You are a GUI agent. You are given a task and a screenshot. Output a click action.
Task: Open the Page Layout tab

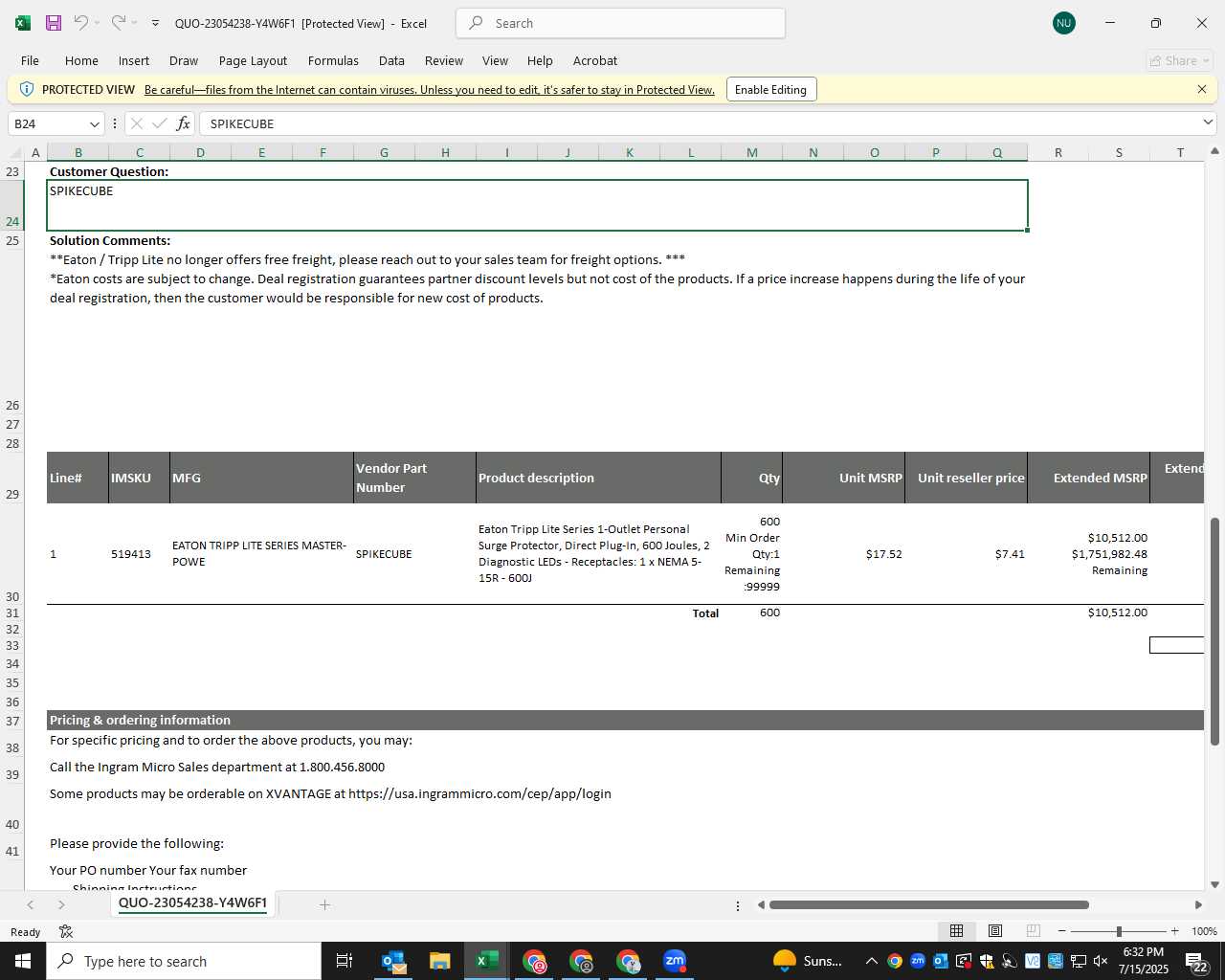[x=253, y=60]
